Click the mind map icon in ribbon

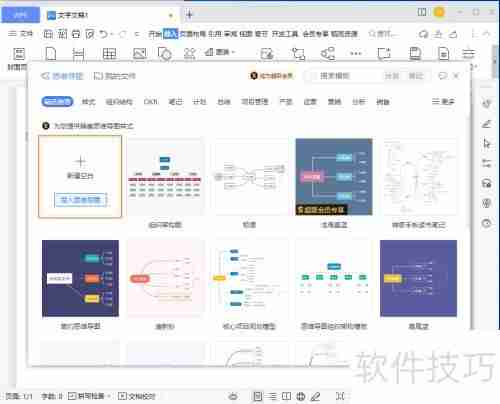pos(328,54)
